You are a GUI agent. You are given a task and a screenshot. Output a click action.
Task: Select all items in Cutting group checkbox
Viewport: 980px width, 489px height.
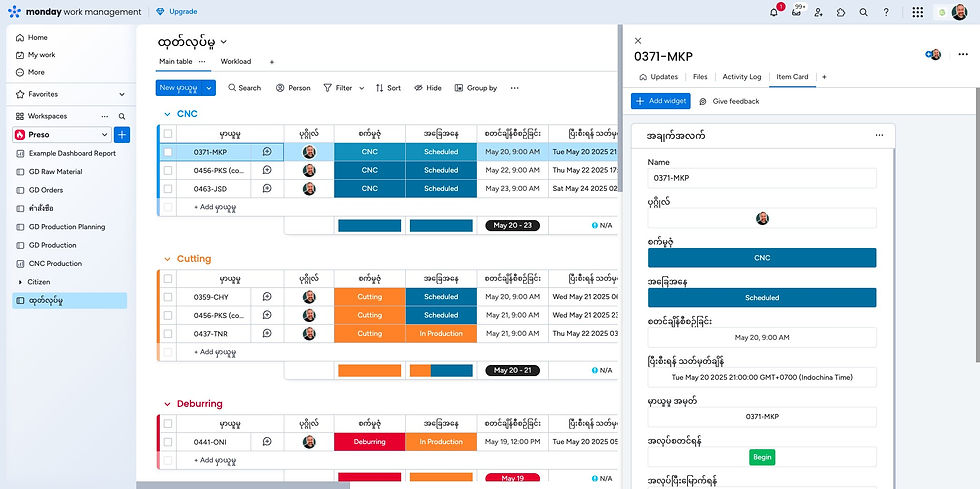click(168, 279)
